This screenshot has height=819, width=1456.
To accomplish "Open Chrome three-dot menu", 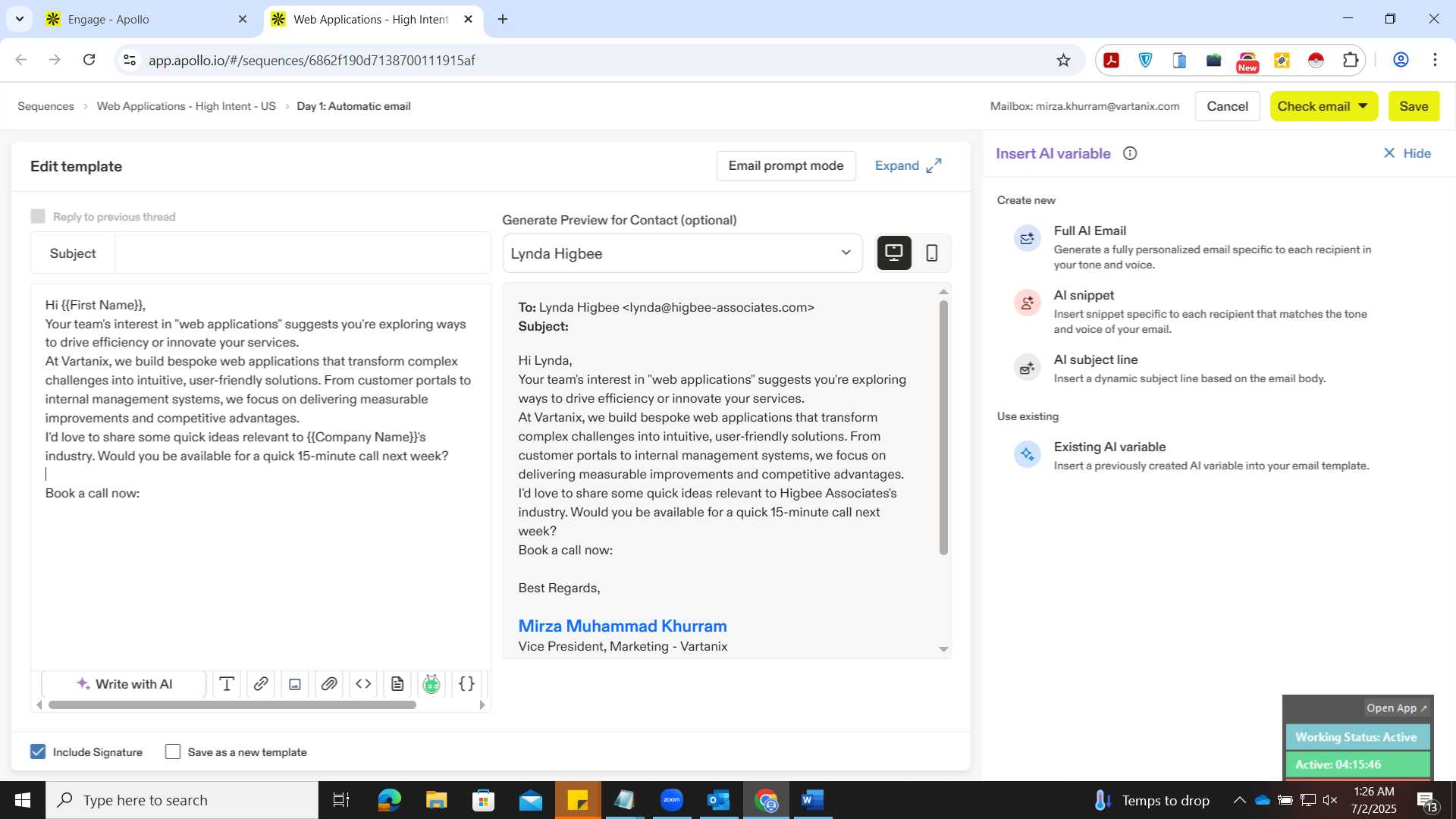I will point(1435,60).
